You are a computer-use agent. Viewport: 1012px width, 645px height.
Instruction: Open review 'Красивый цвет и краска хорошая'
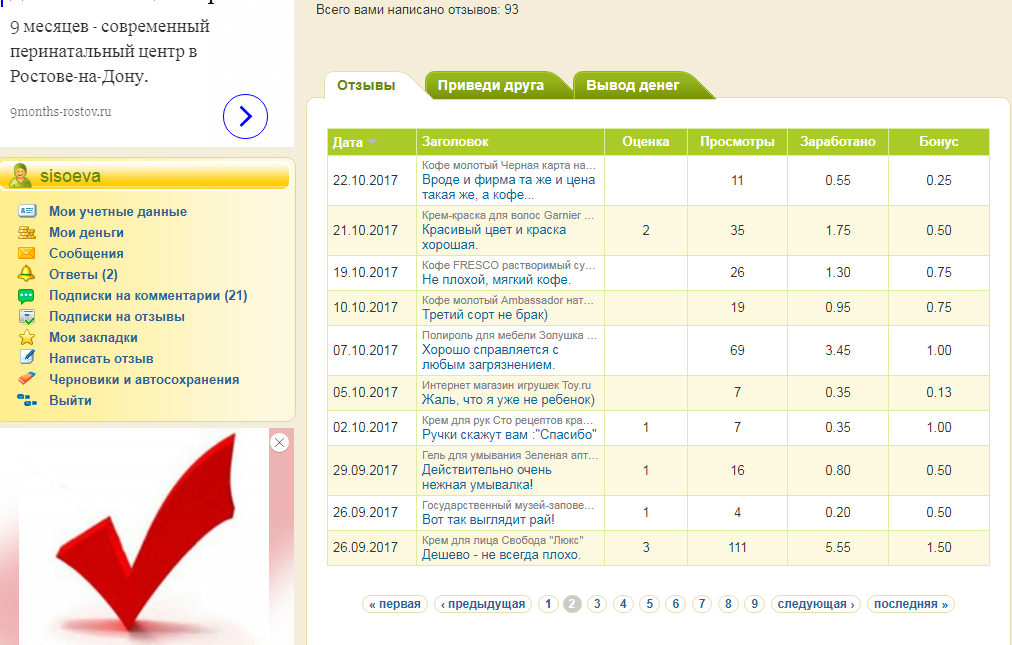494,237
